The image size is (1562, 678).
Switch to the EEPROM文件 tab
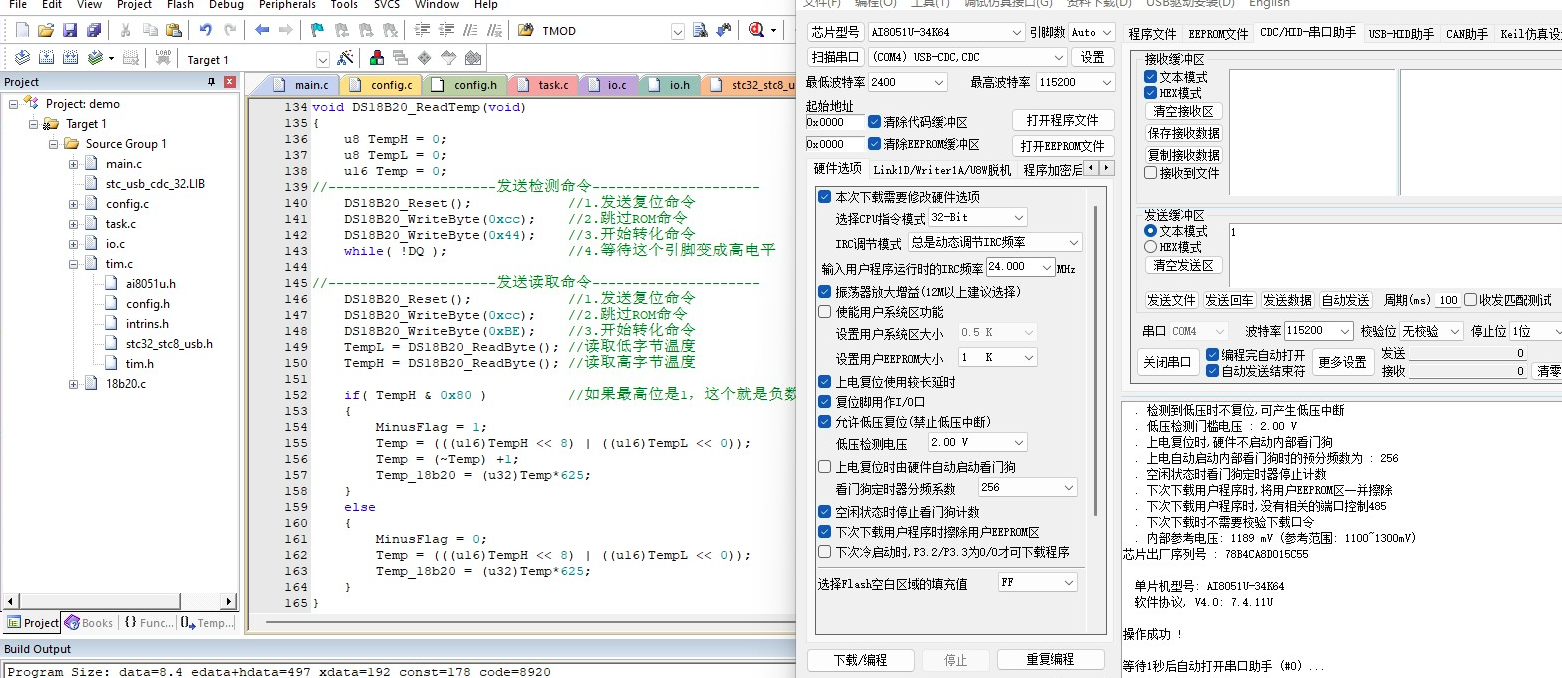1218,34
